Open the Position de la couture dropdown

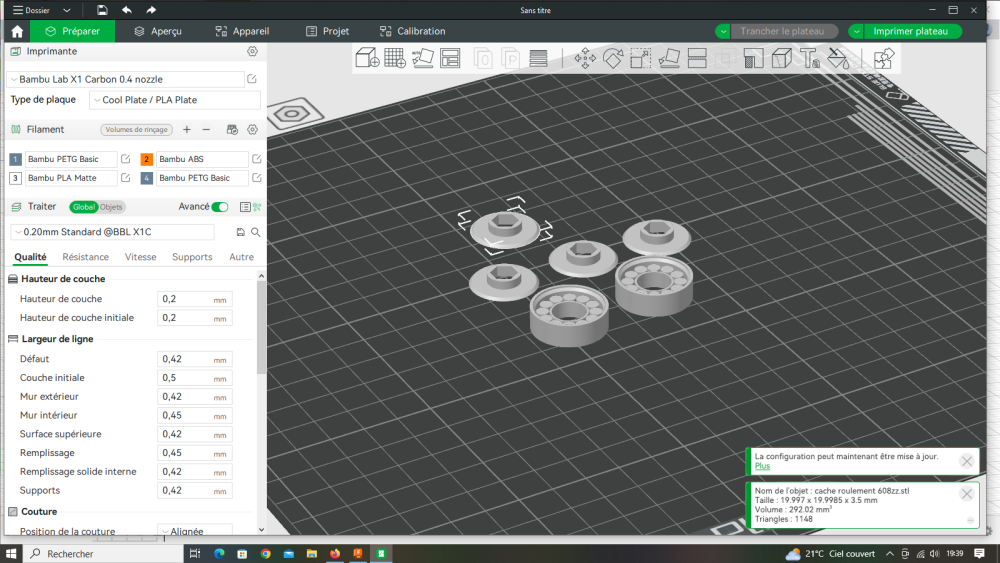click(x=195, y=530)
